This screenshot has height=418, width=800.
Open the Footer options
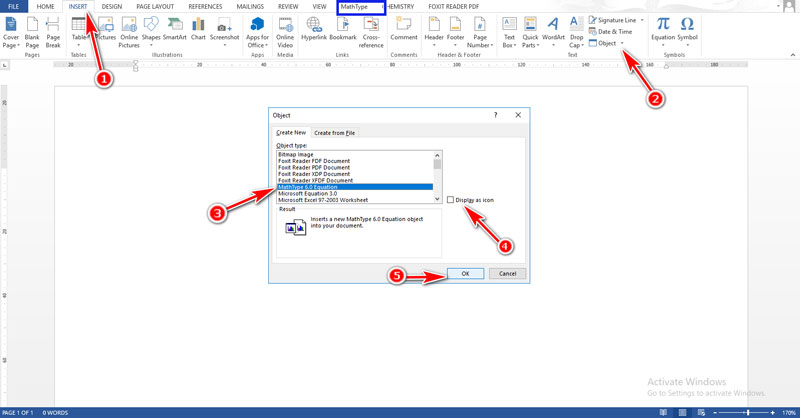[x=455, y=32]
